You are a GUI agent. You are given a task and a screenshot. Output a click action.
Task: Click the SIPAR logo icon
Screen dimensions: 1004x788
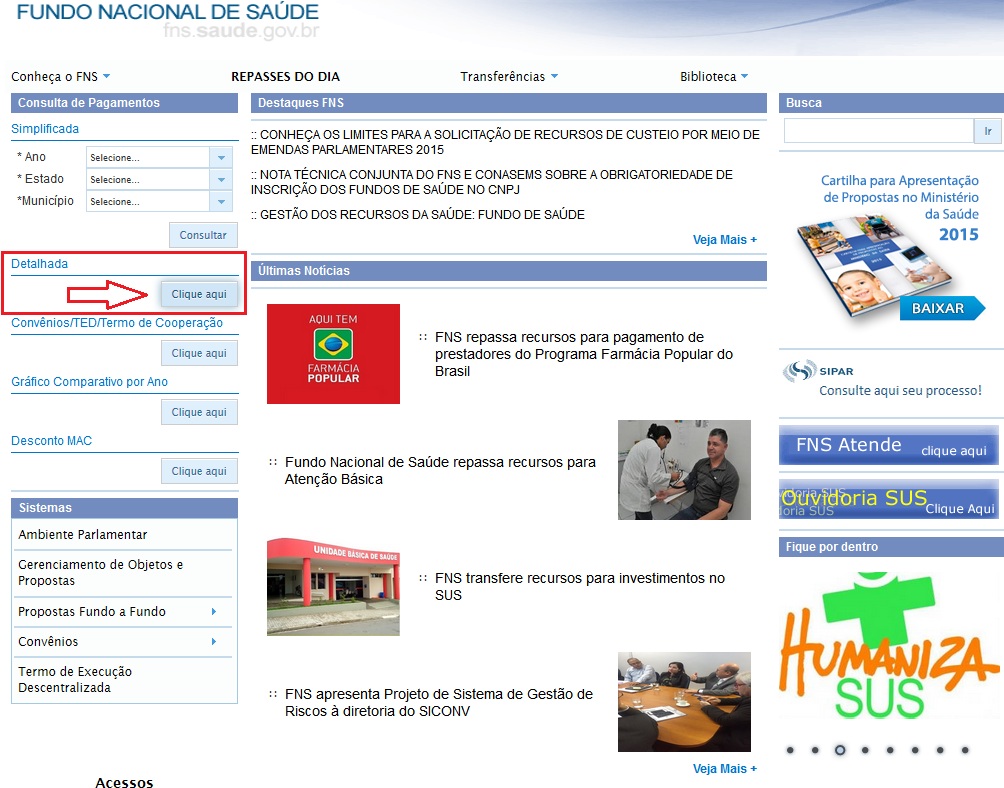click(798, 371)
